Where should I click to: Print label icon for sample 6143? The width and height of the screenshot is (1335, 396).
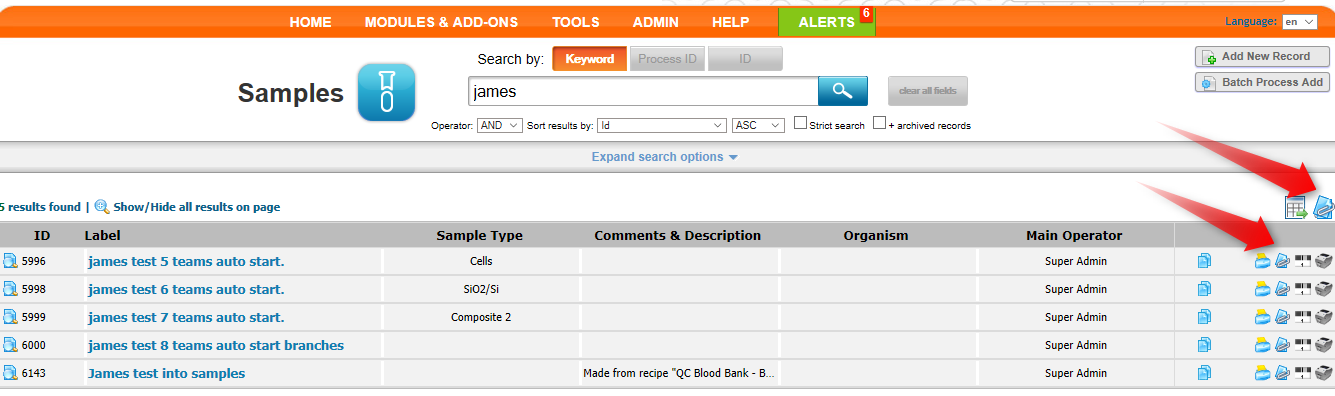tap(1324, 373)
